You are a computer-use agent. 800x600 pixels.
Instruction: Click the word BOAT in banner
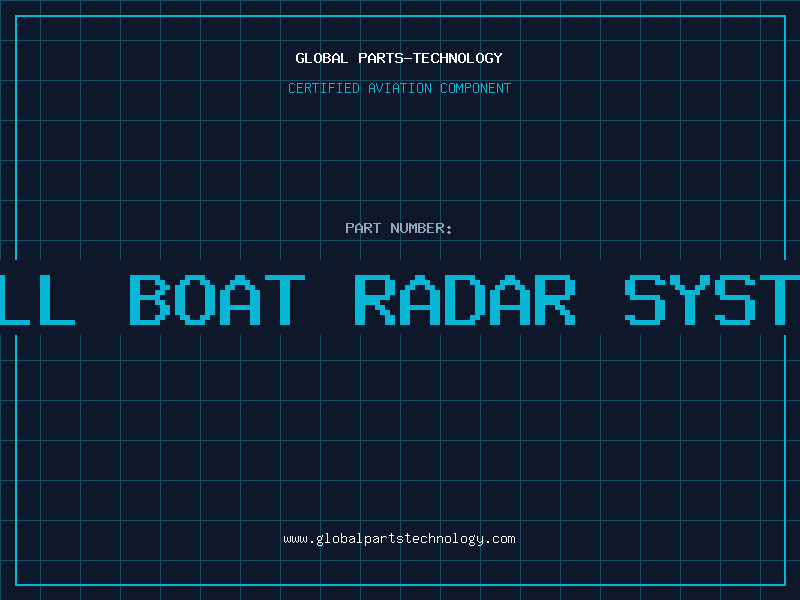217,299
